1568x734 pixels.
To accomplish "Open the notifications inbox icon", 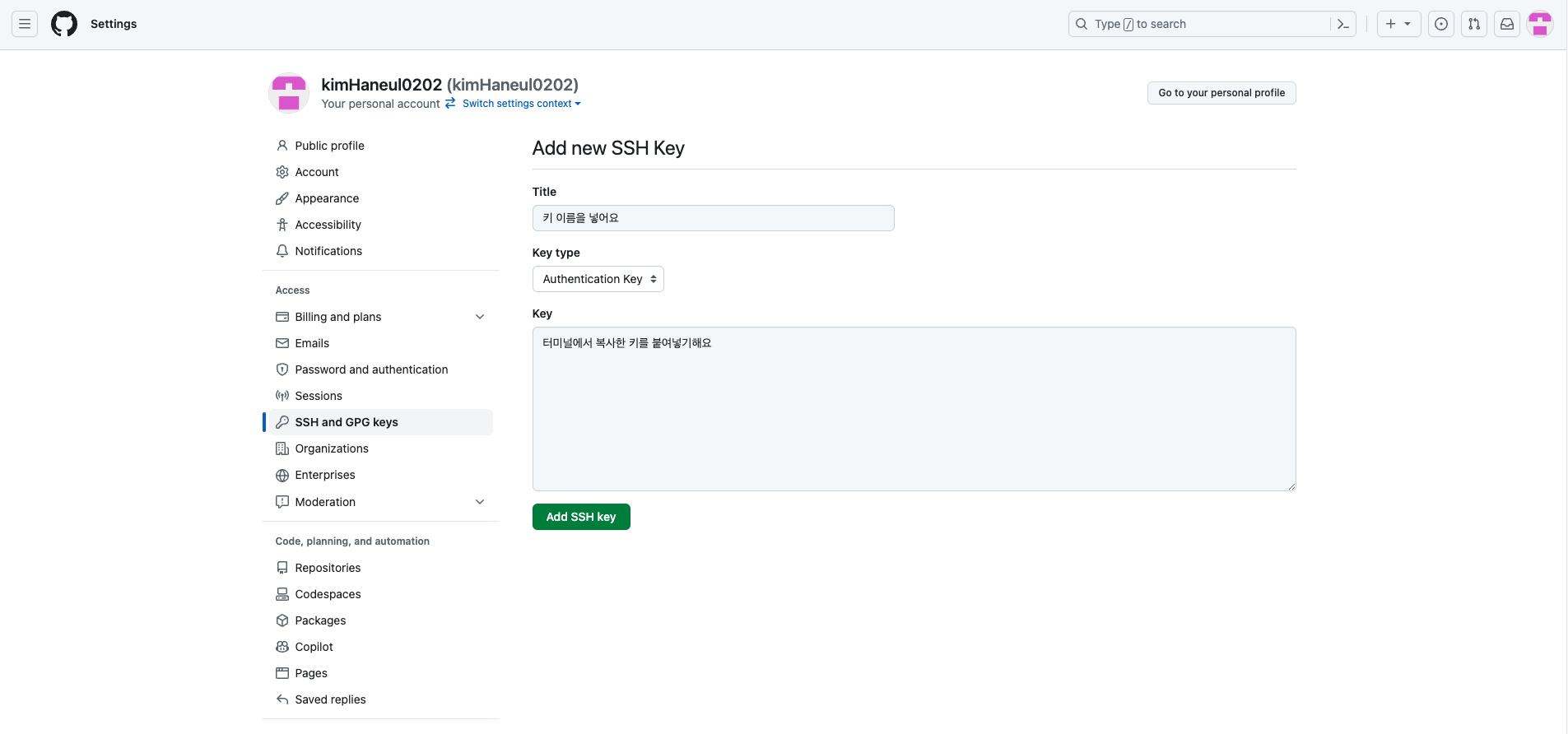I will click(x=1507, y=24).
